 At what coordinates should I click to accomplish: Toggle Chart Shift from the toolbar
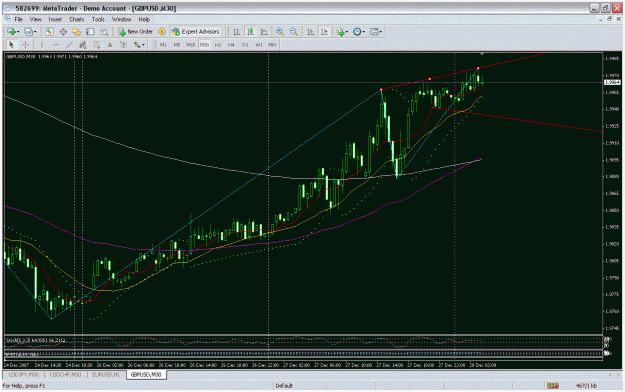click(324, 32)
